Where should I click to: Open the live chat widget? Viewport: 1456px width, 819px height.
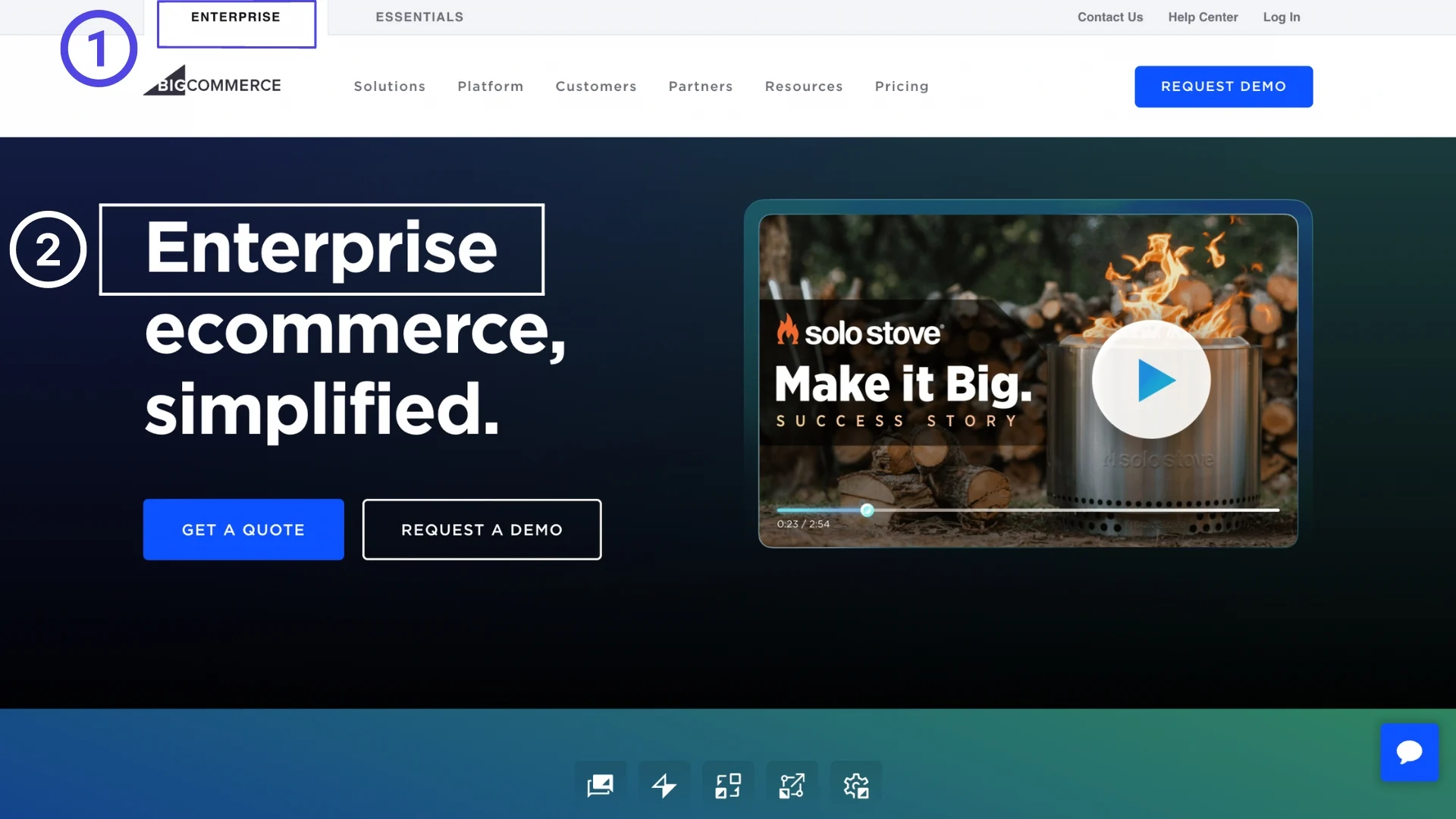coord(1409,752)
